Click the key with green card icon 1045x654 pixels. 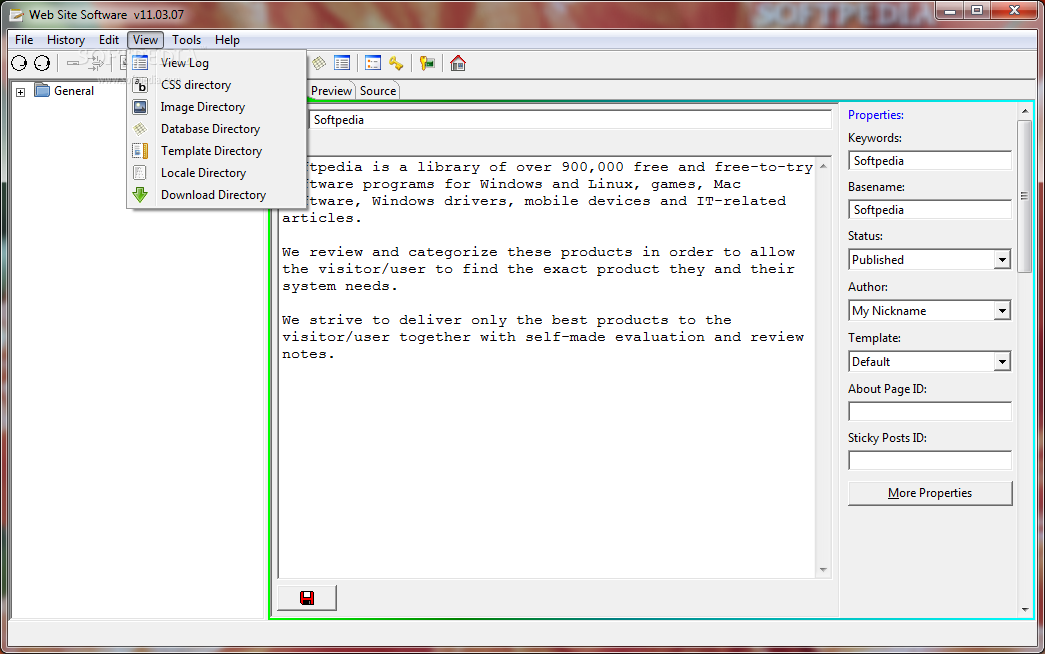click(x=427, y=63)
